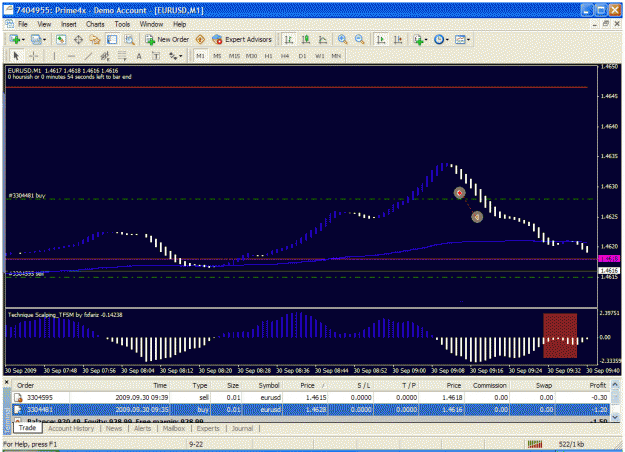Open the Insert menu
This screenshot has height=452, width=625.
69,24
